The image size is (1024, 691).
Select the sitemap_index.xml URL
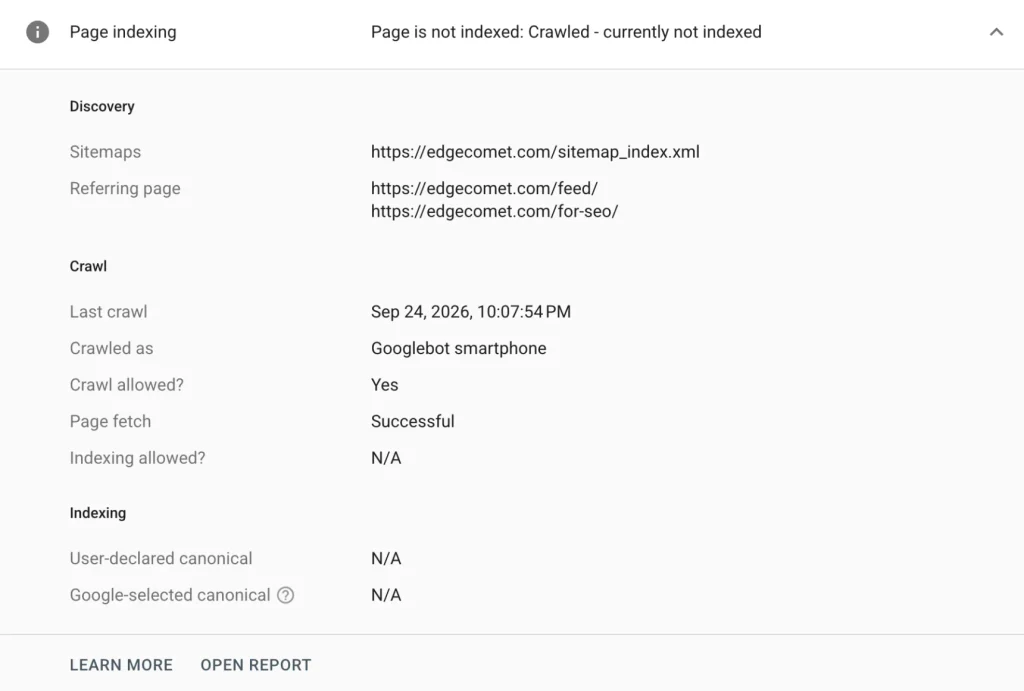click(535, 152)
